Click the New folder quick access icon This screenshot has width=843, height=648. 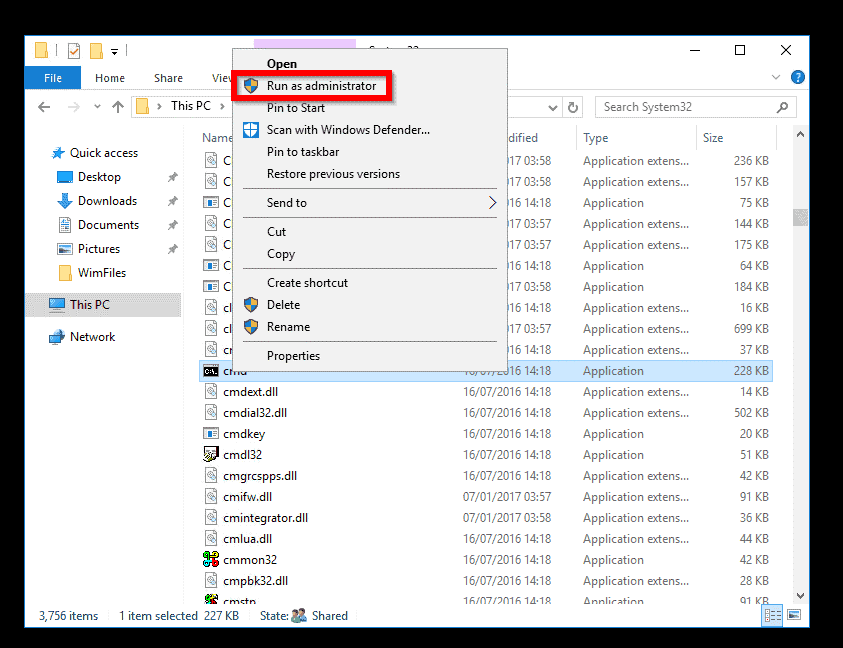click(x=96, y=51)
